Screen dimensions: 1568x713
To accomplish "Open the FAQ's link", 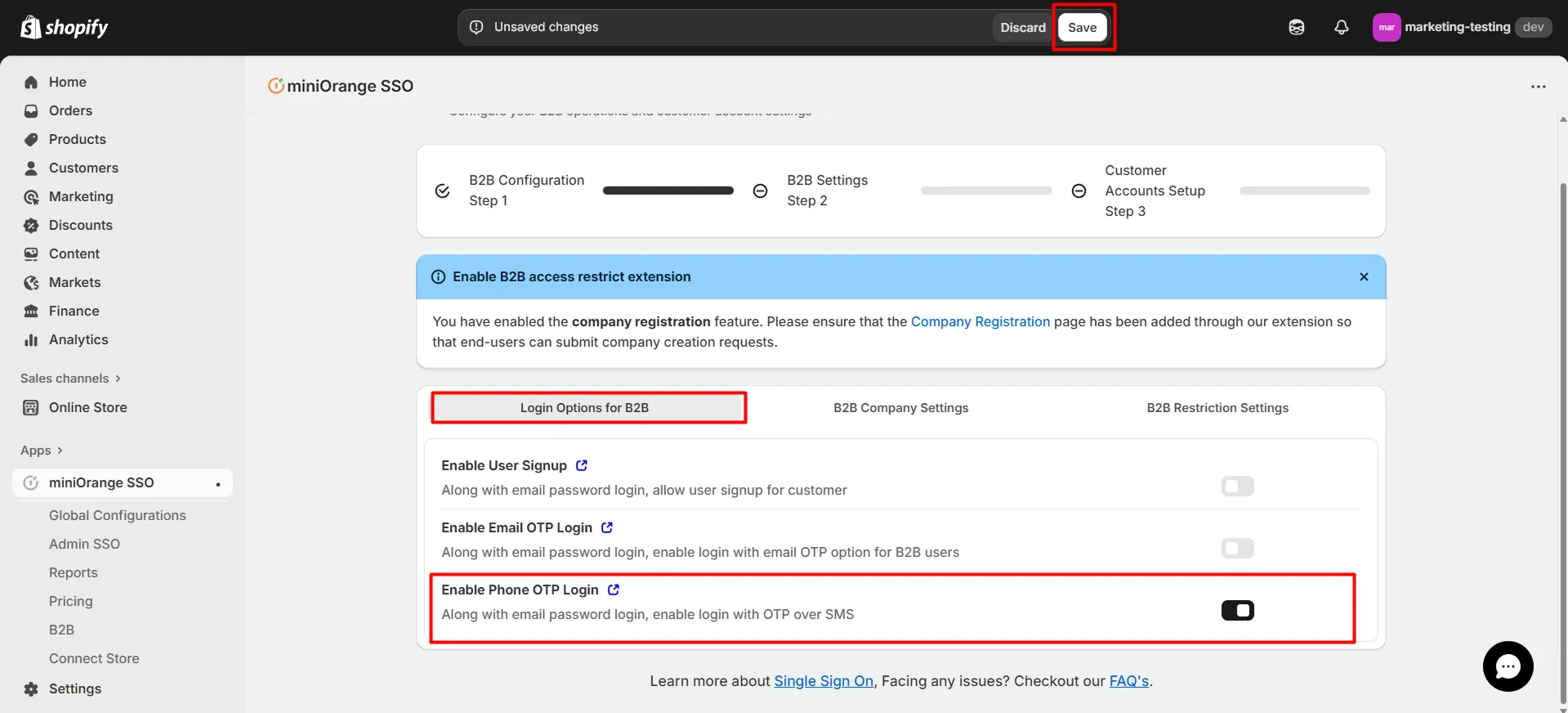I will (x=1129, y=681).
